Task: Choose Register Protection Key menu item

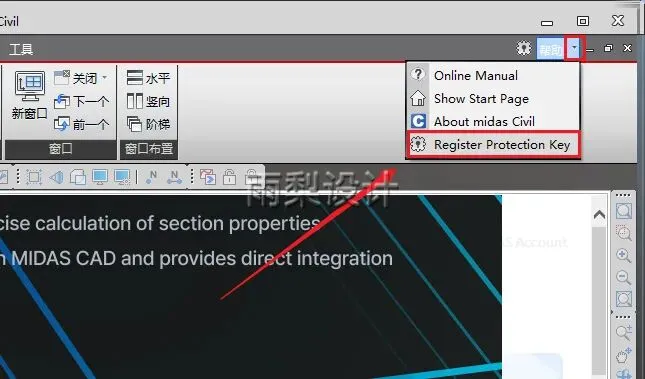Action: [x=494, y=144]
